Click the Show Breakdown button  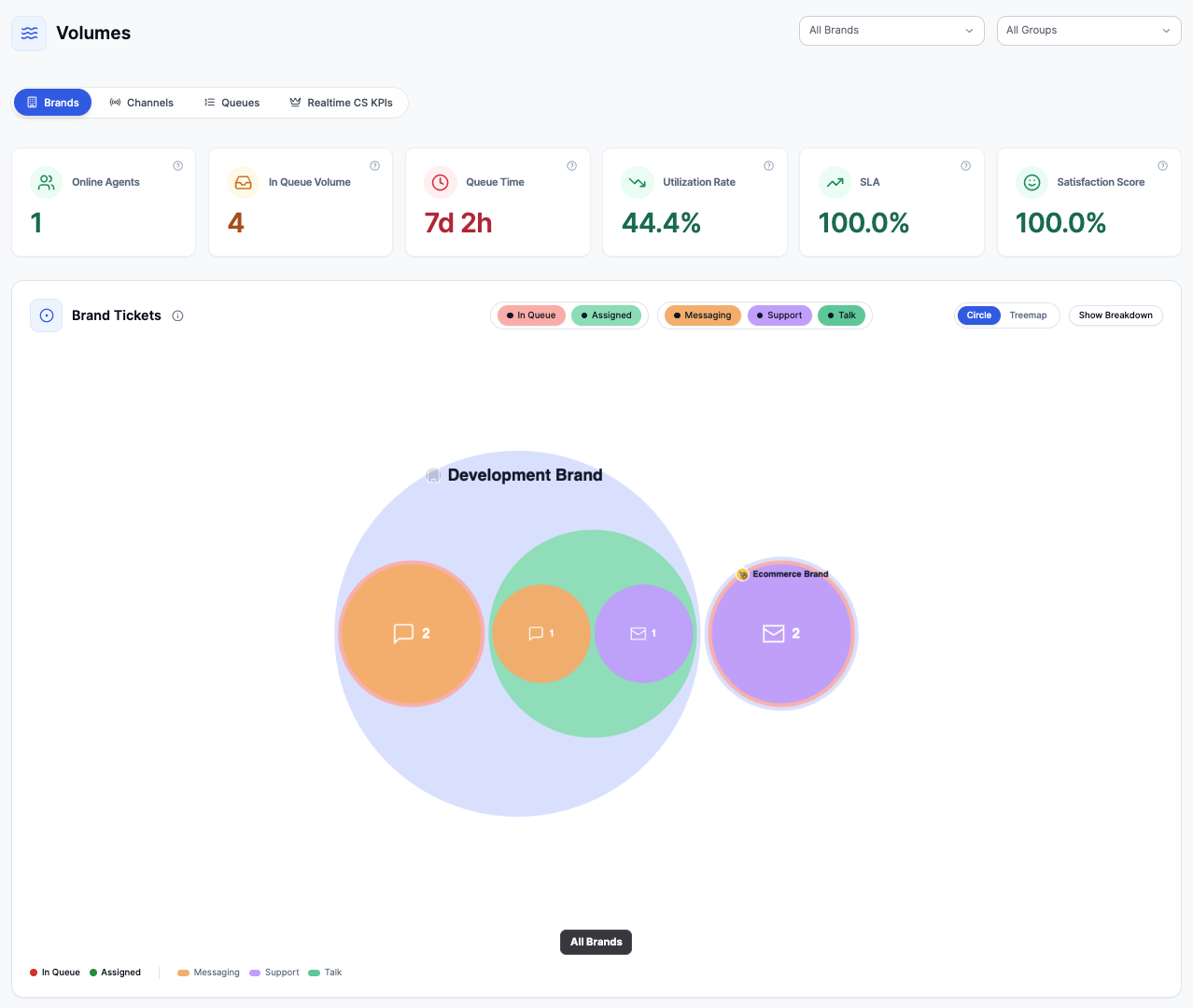[1116, 315]
